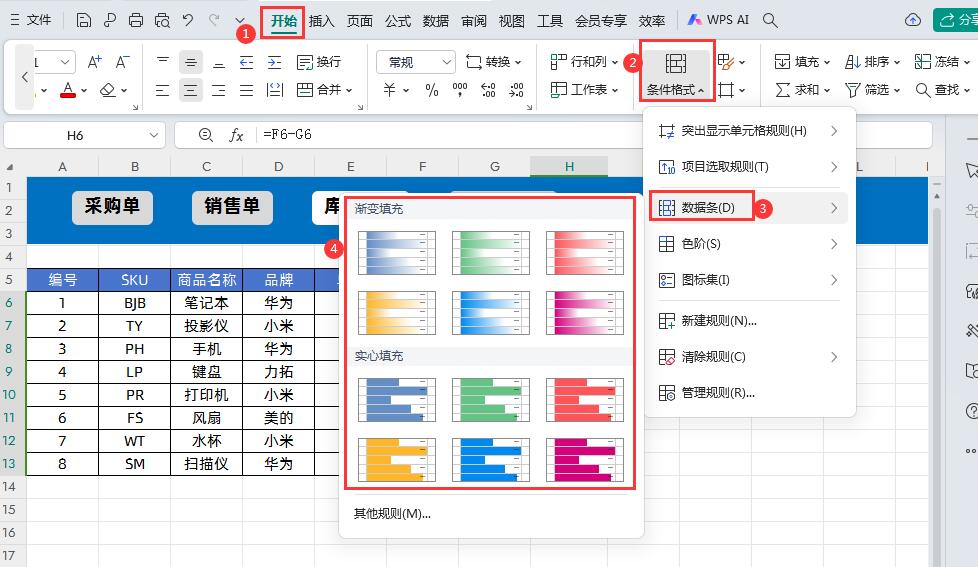978x567 pixels.
Task: Click the percent style icon
Action: (x=431, y=90)
